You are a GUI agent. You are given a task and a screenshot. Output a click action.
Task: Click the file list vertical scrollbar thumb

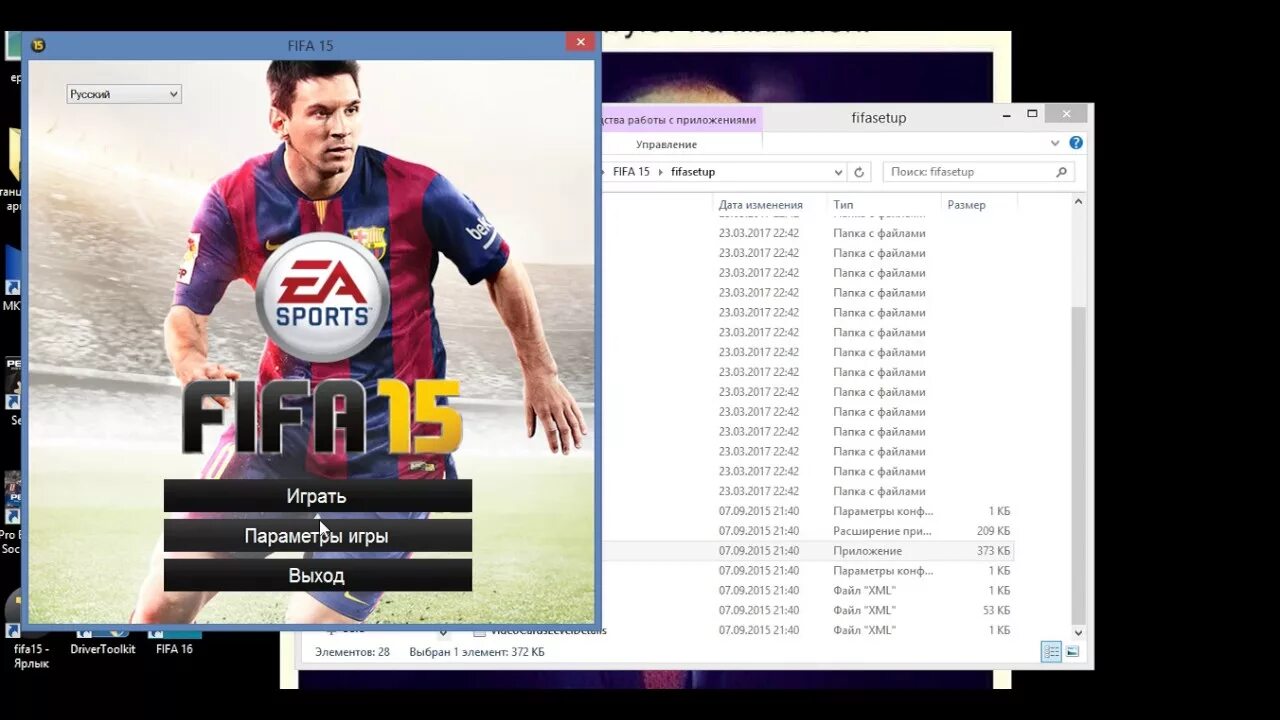[x=1078, y=465]
